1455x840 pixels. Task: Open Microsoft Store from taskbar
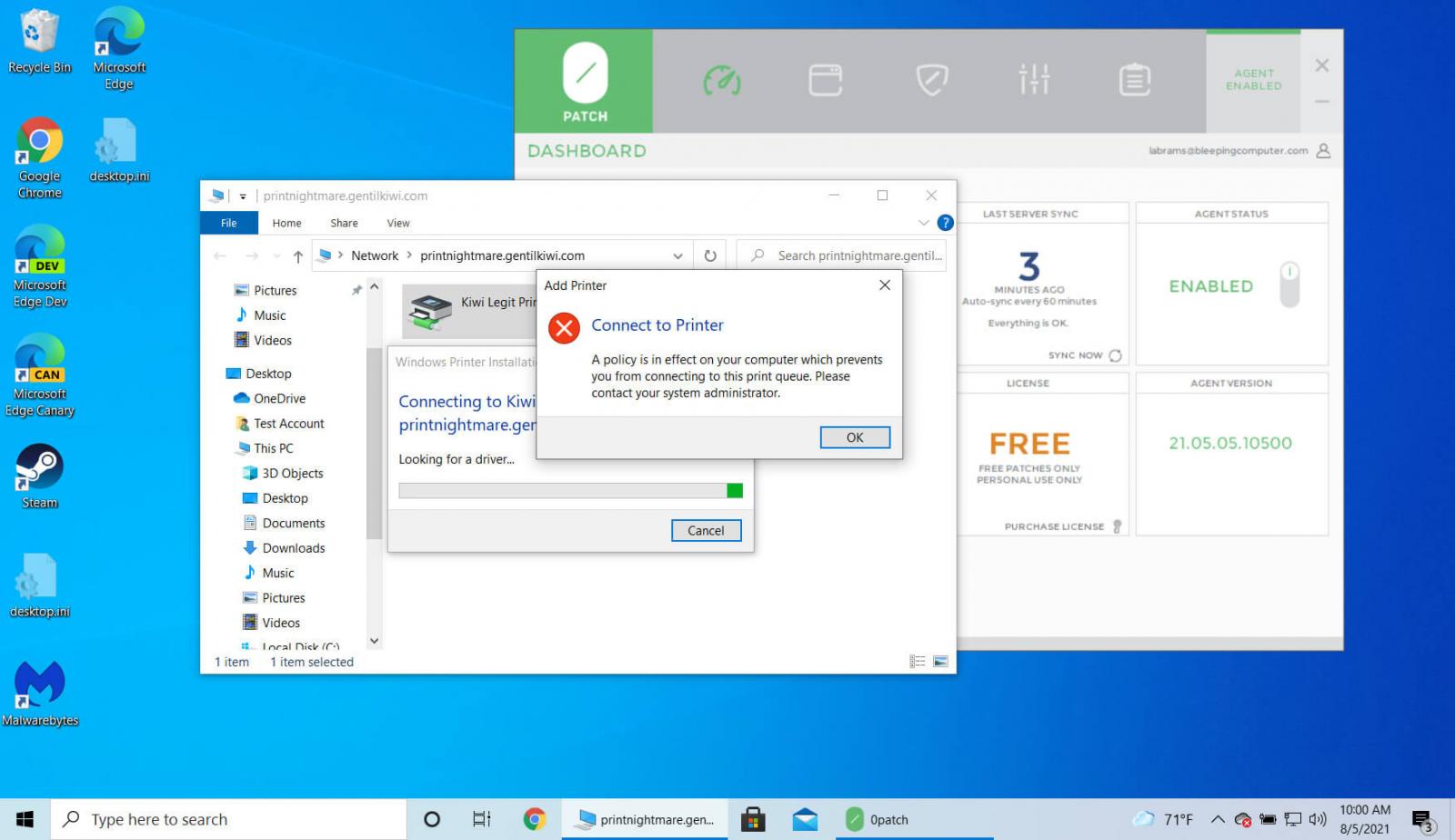coord(753,819)
